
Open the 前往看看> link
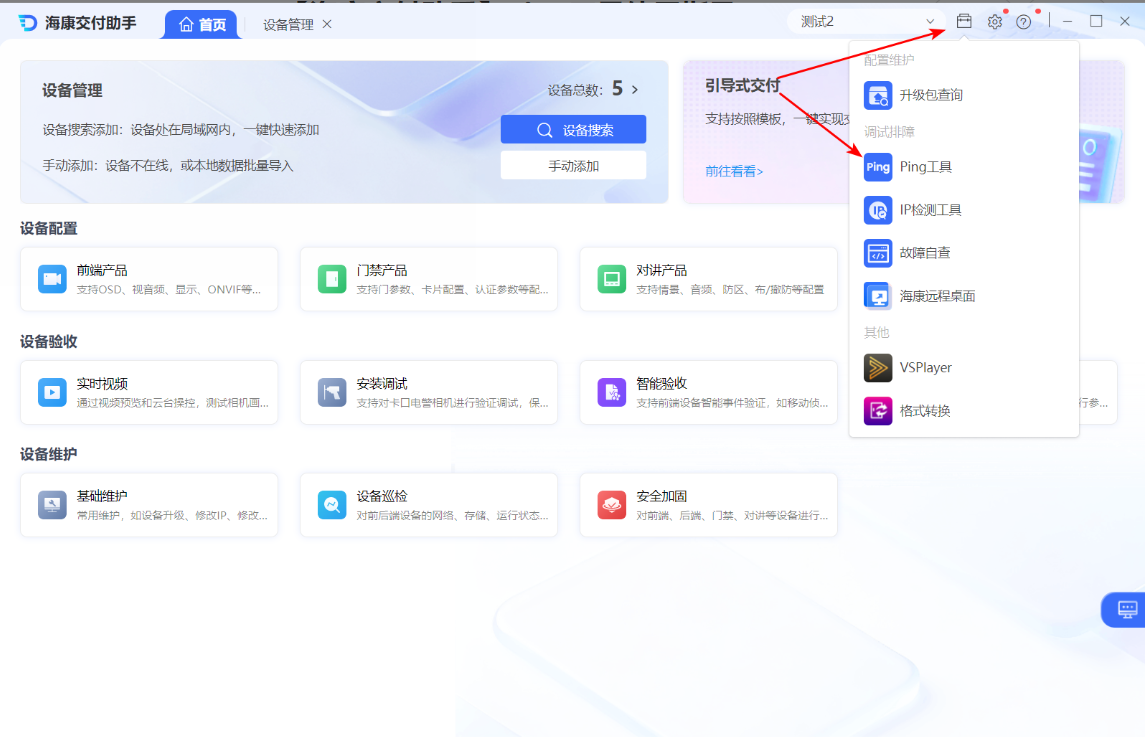[734, 172]
